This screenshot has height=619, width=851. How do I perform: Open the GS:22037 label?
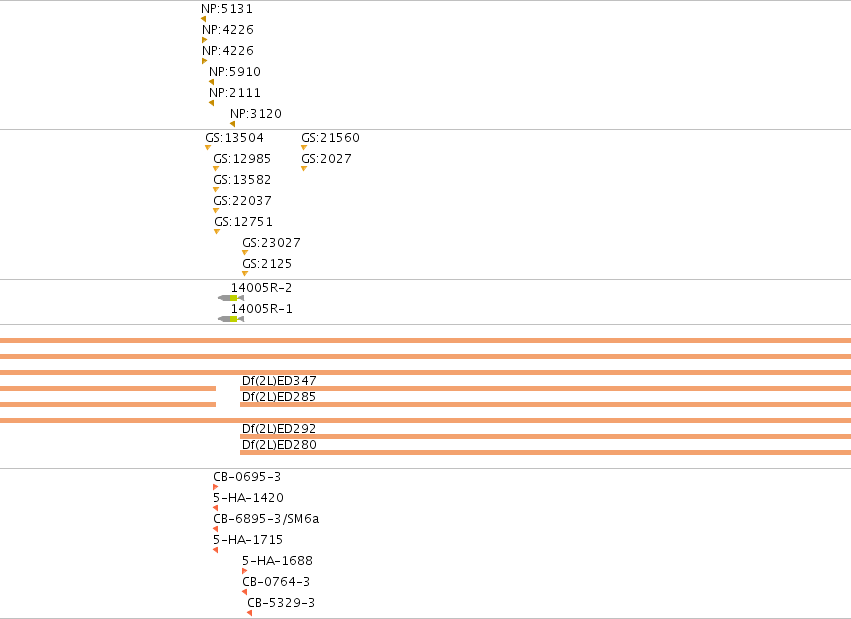(x=243, y=201)
